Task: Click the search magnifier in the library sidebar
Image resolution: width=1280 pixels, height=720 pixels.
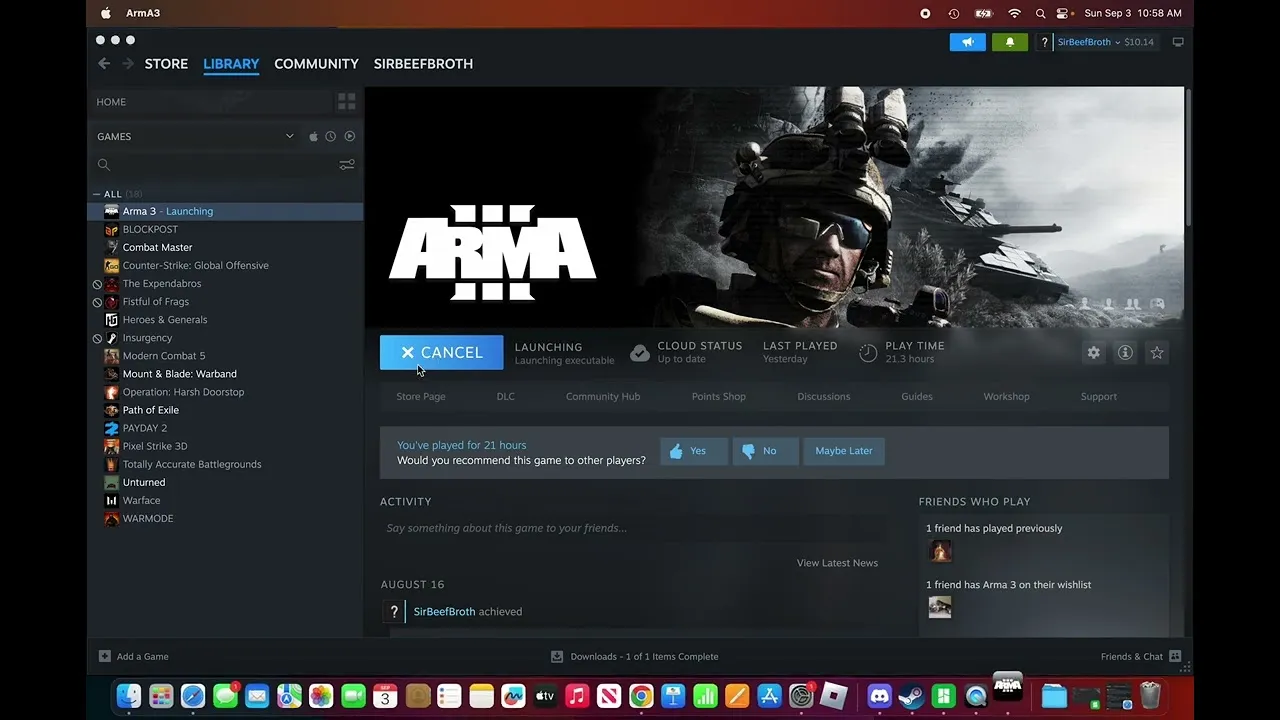Action: (x=104, y=164)
